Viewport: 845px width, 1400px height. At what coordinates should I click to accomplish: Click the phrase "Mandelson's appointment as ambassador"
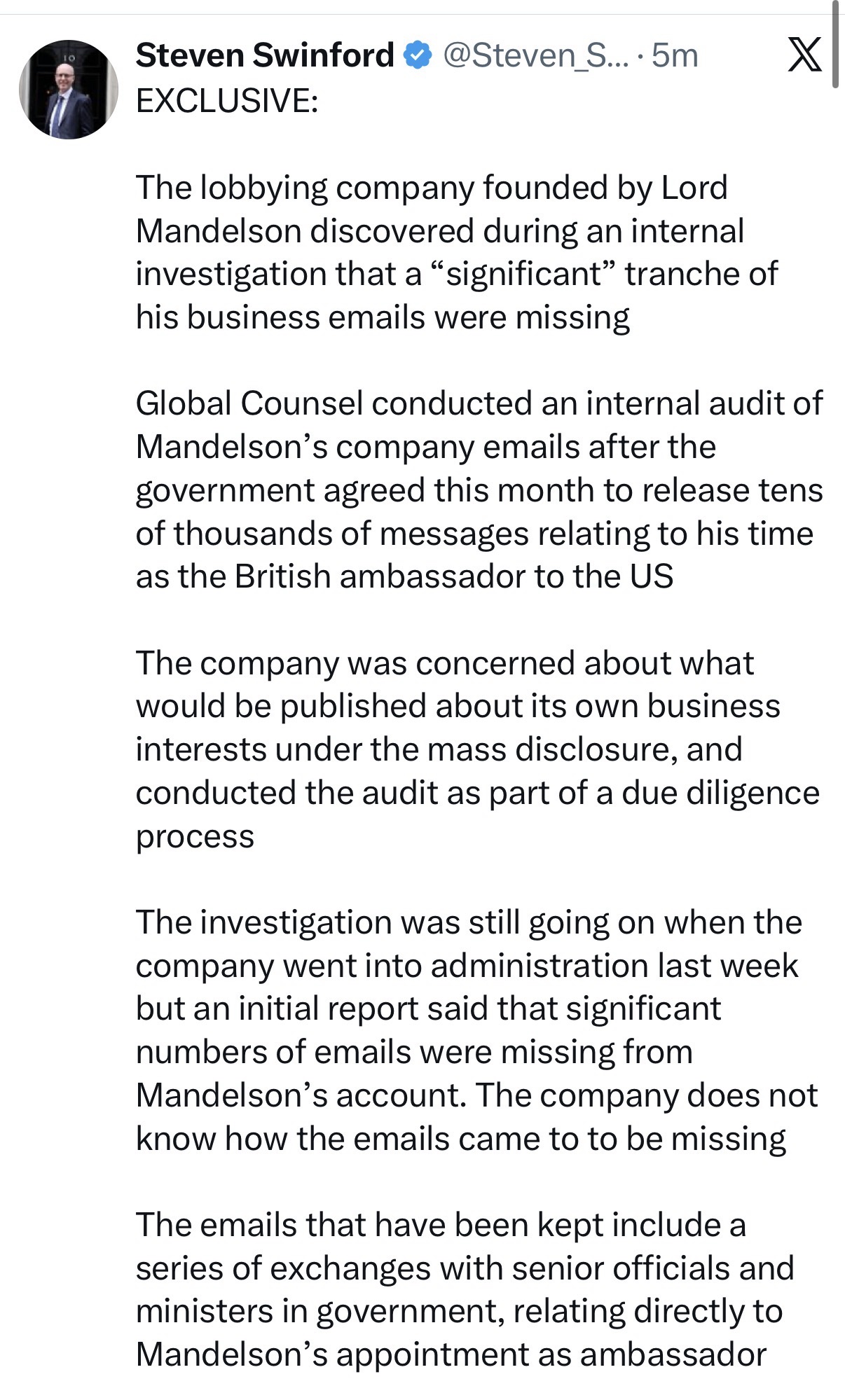(x=451, y=1354)
